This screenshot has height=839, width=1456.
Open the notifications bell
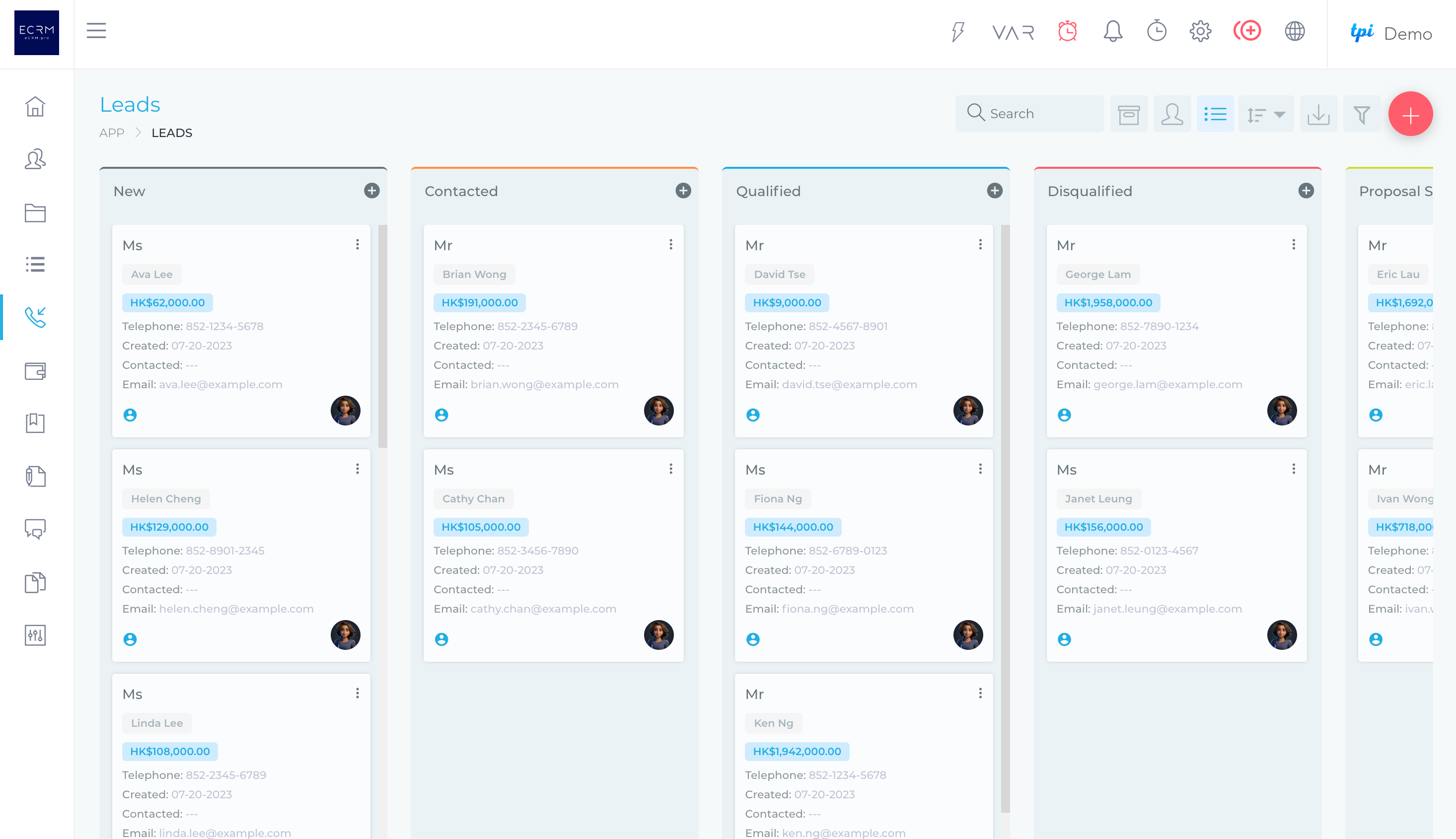click(x=1112, y=31)
